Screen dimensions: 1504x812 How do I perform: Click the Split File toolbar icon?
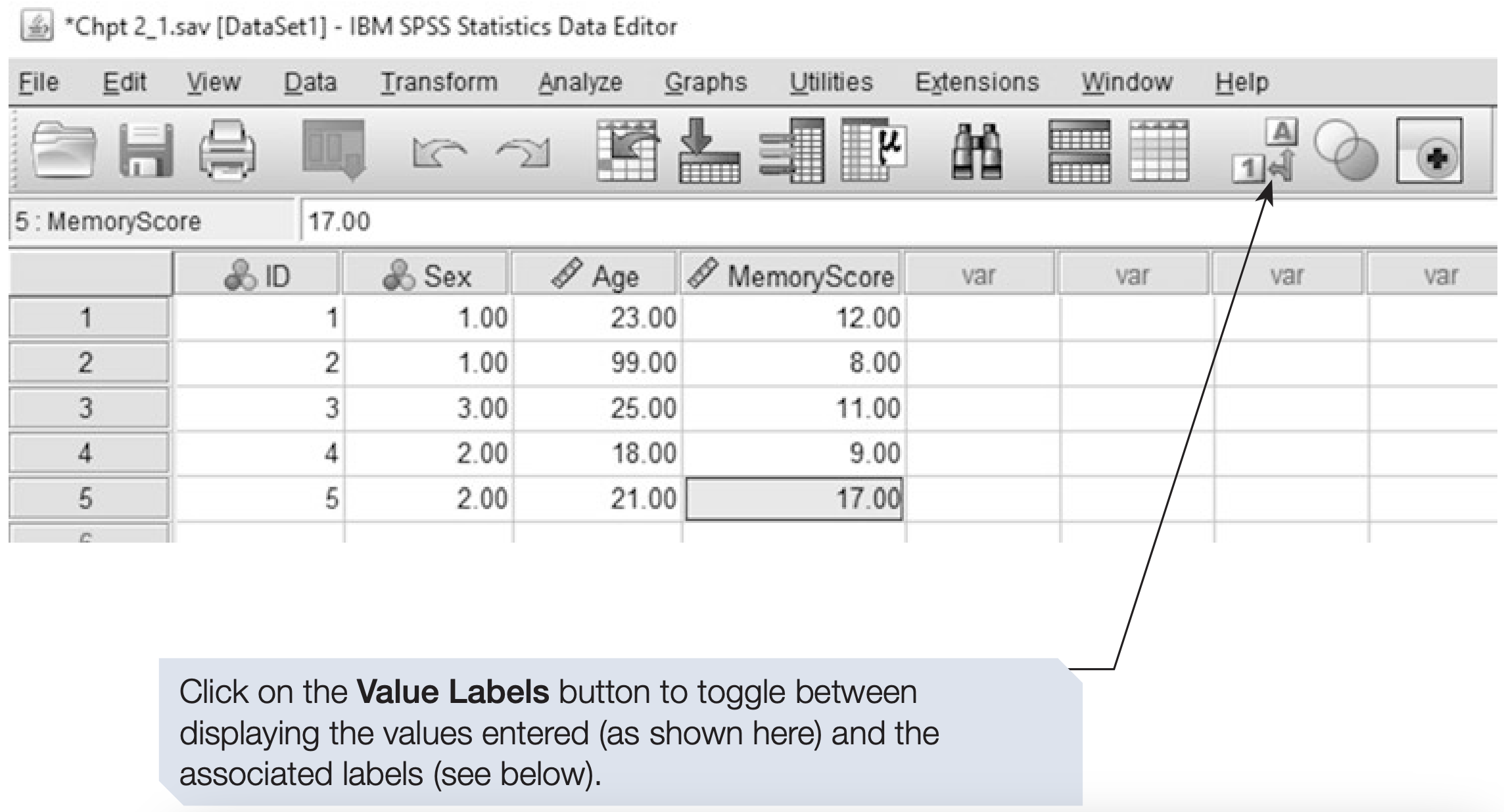coord(1079,151)
